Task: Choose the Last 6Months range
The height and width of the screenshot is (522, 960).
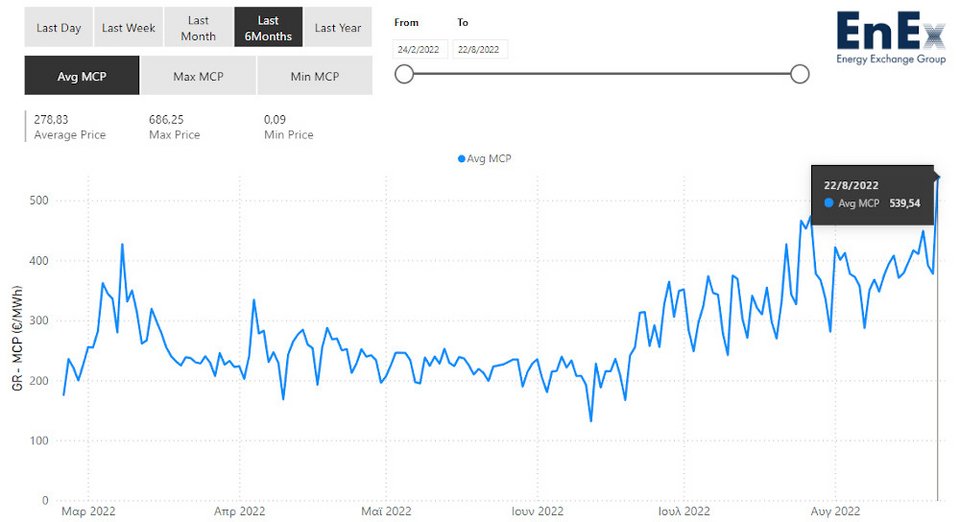Action: point(268,28)
